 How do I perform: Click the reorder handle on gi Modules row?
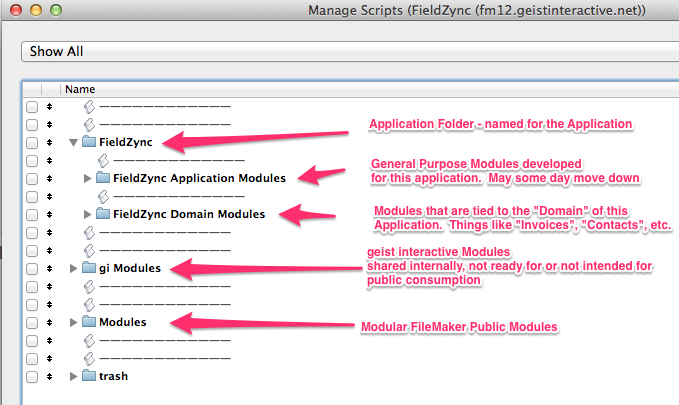(x=49, y=269)
